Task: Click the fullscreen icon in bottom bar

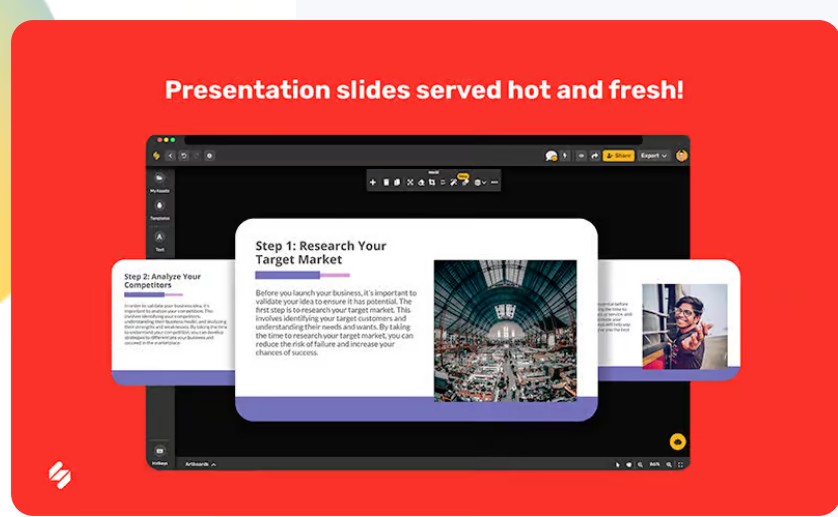Action: coord(680,465)
